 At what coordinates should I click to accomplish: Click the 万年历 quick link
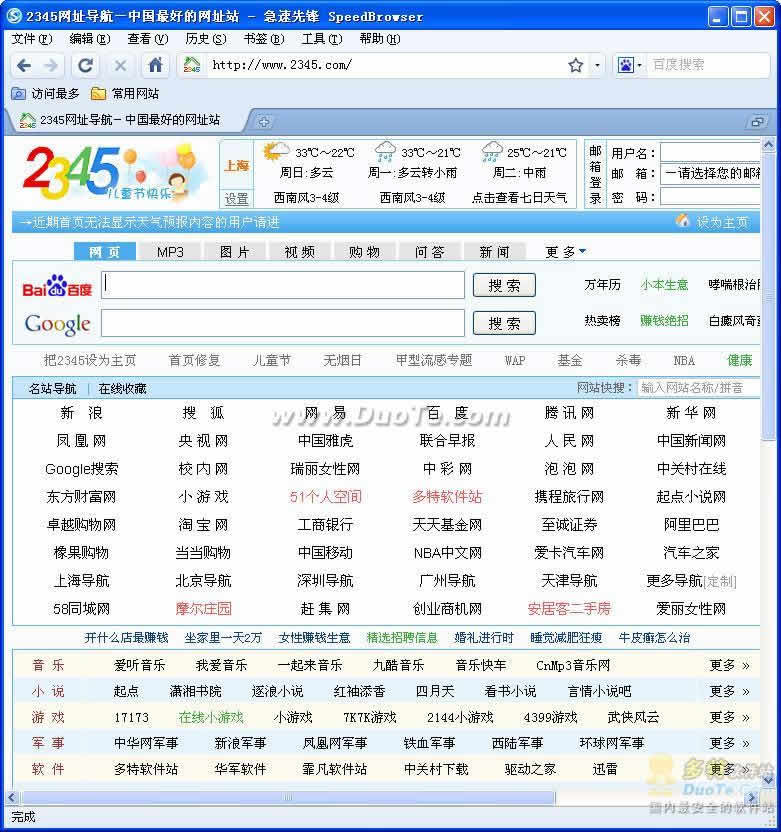click(x=602, y=285)
